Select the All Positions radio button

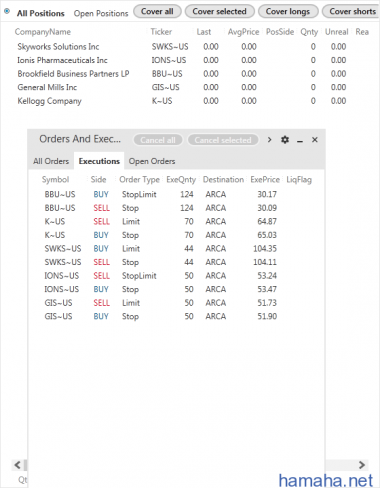[x=7, y=11]
